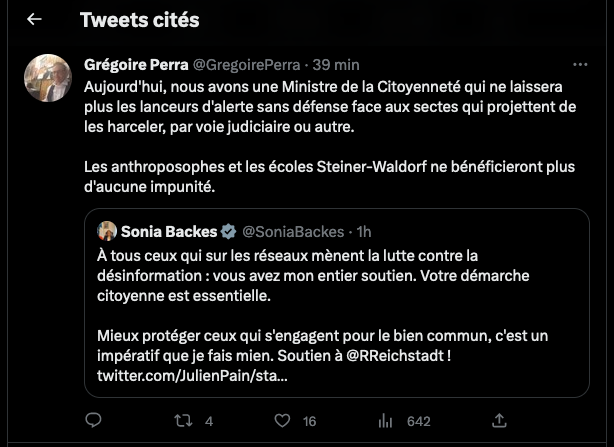
Task: Click the retweet count 4
Action: click(x=209, y=420)
